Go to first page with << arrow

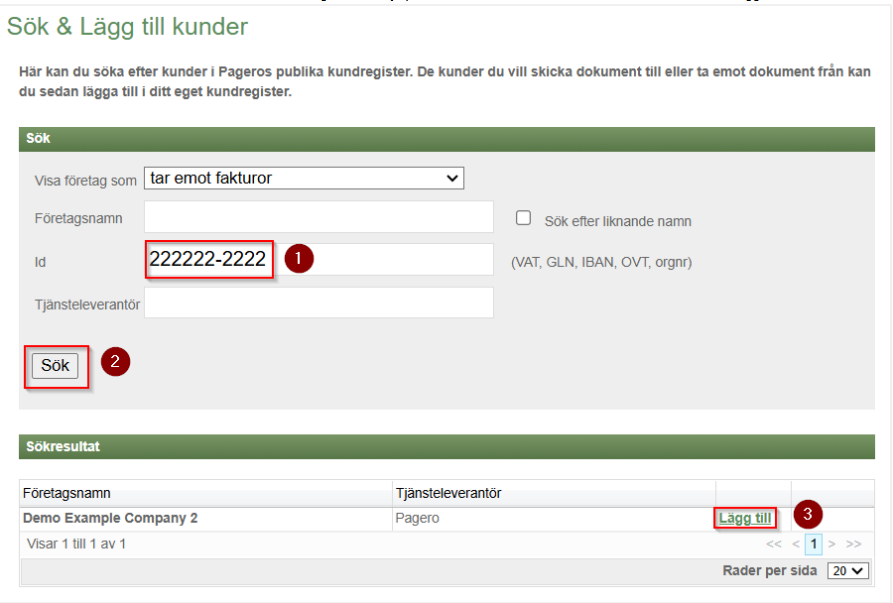click(773, 544)
